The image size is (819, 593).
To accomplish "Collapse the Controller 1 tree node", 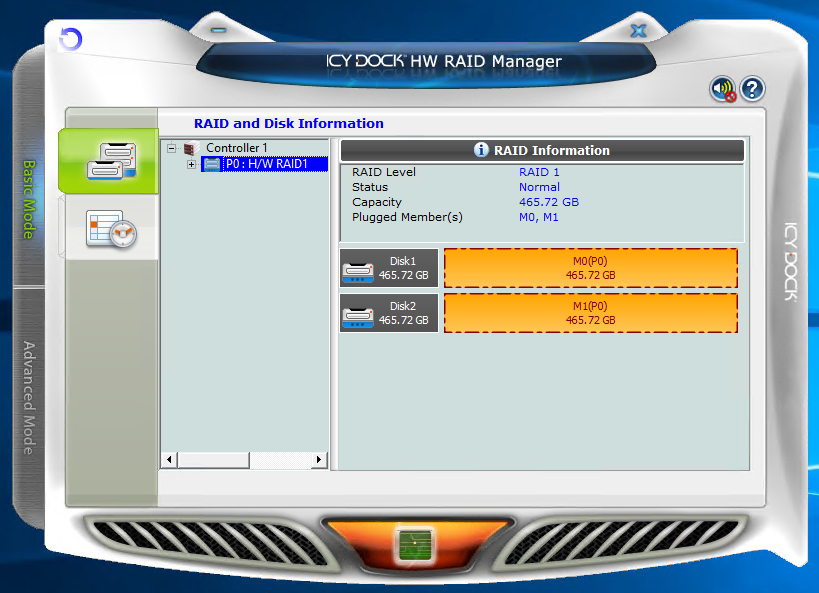I will [x=171, y=148].
